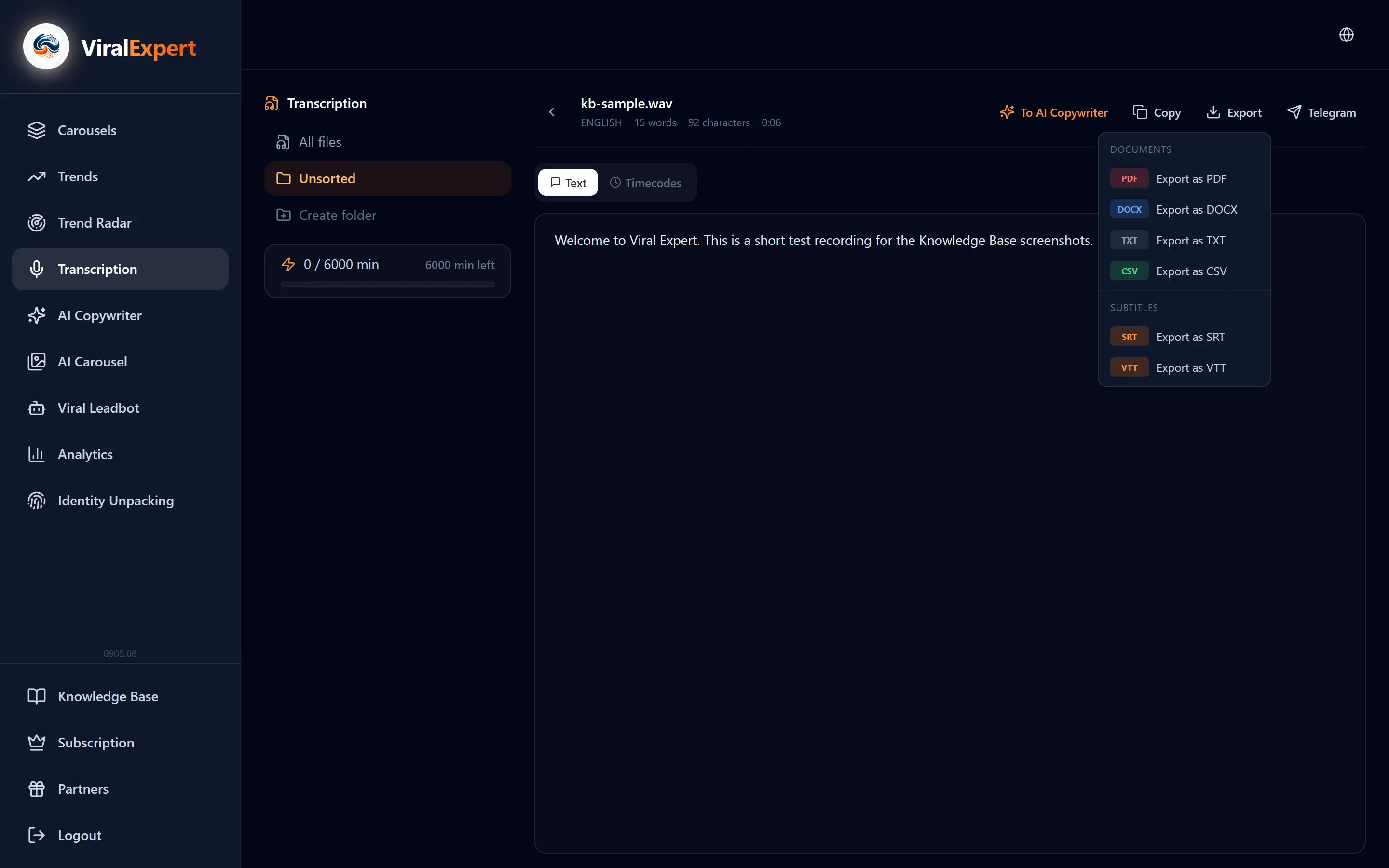Create a new folder
1389x868 pixels.
[x=387, y=215]
